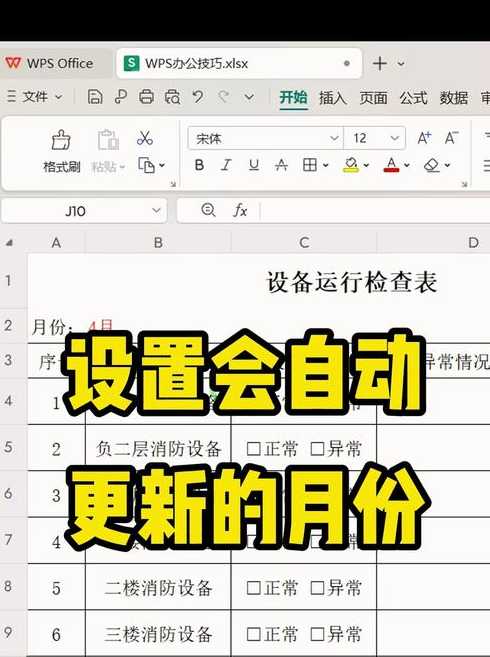
Task: Click the WPS Office home logo
Action: pyautogui.click(x=13, y=63)
